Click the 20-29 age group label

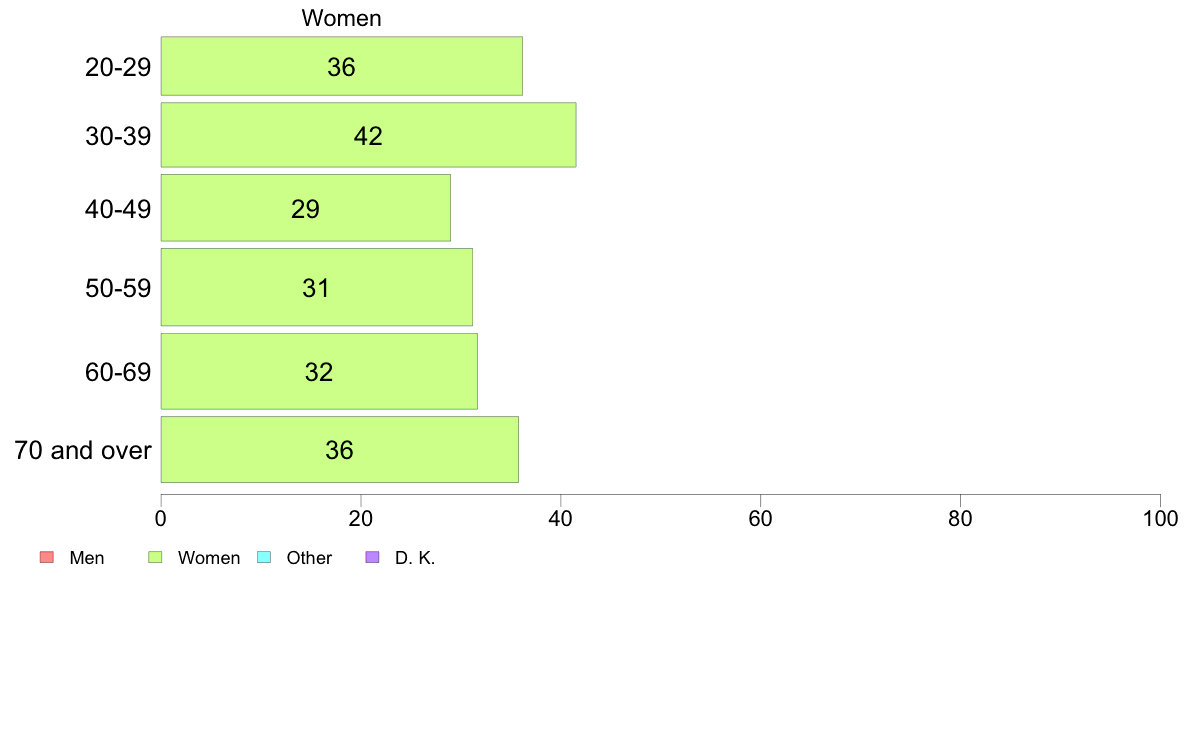[118, 67]
